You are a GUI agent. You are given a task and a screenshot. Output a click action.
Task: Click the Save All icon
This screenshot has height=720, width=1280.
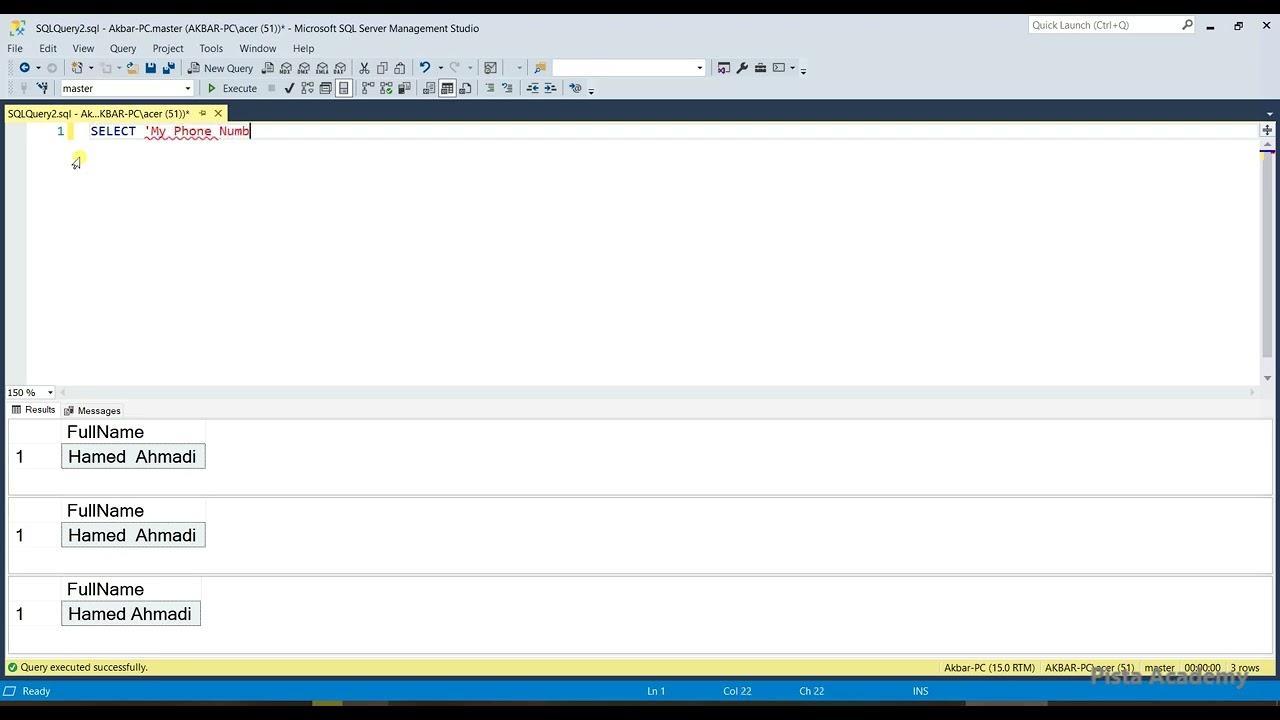[x=168, y=68]
